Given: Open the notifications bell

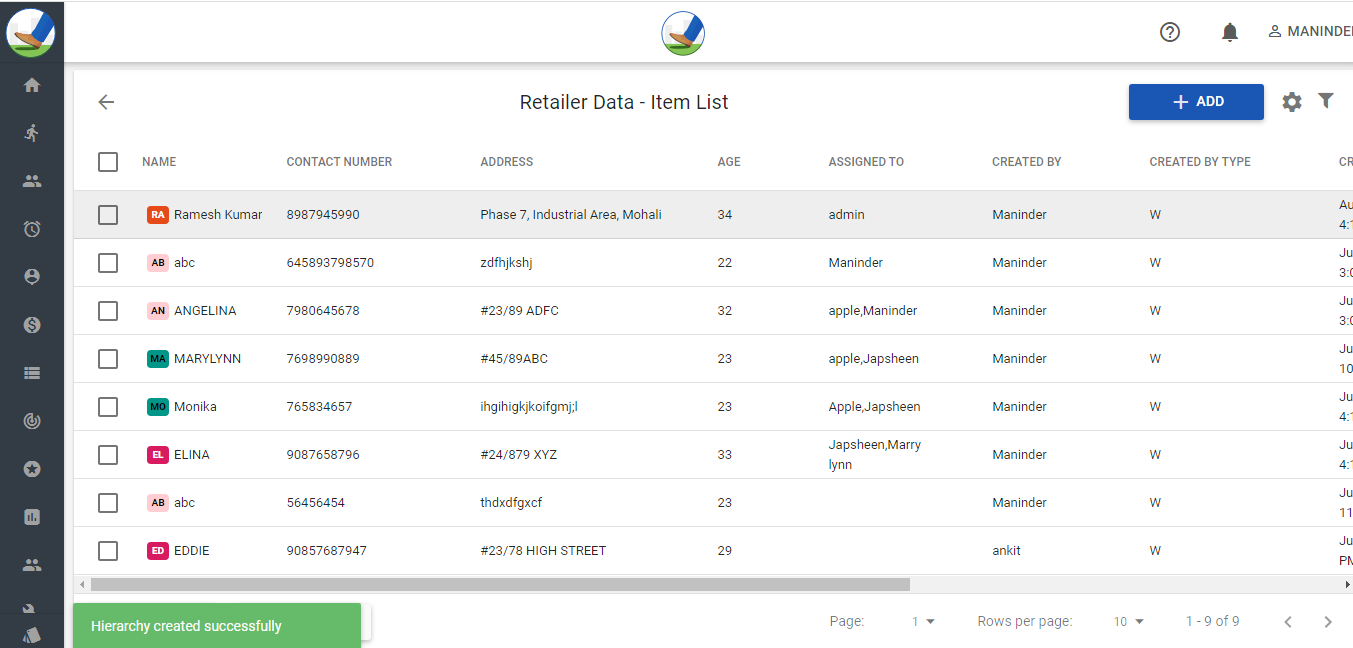Looking at the screenshot, I should pyautogui.click(x=1230, y=32).
